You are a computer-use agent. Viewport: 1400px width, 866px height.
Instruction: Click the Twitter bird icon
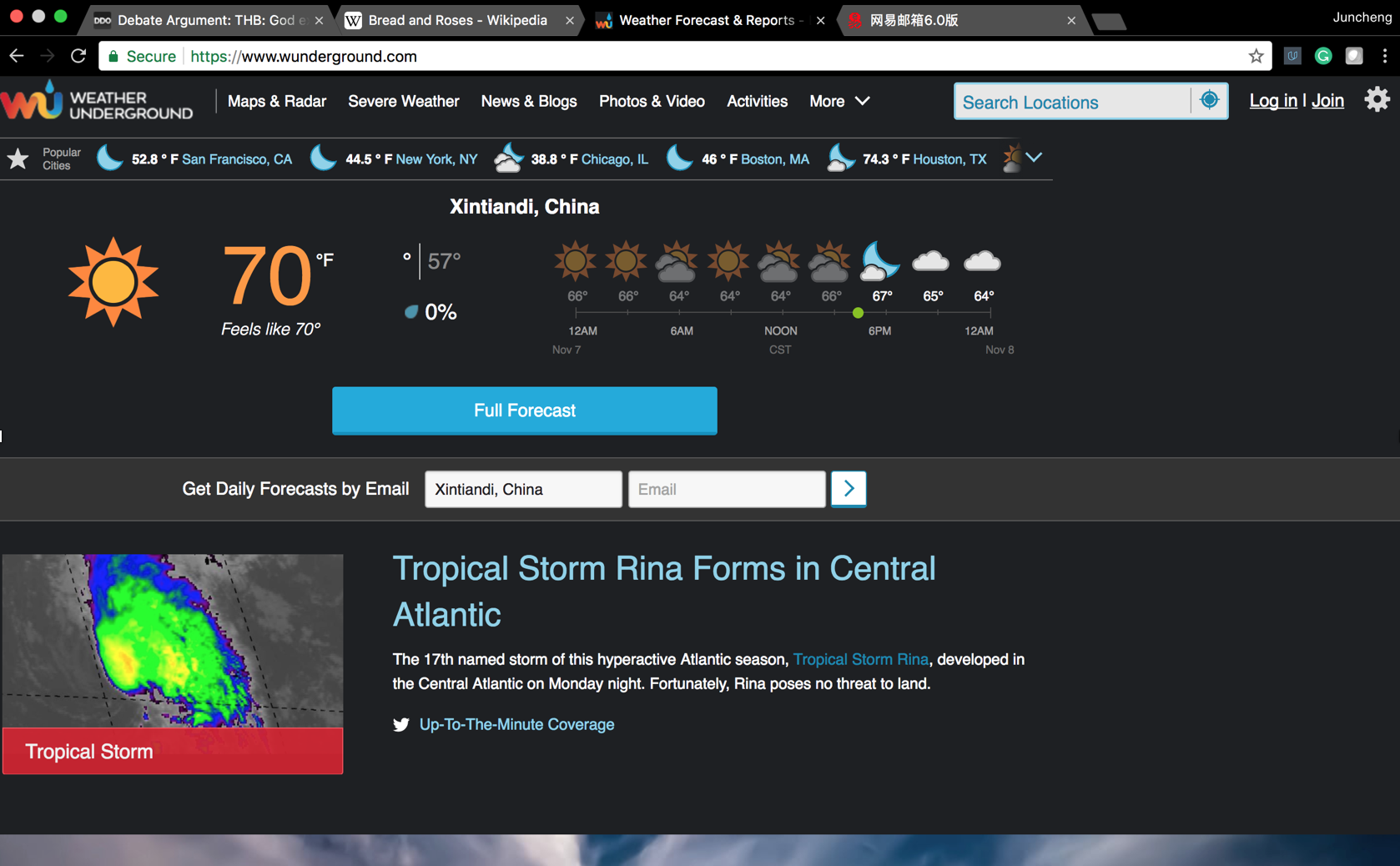(401, 724)
